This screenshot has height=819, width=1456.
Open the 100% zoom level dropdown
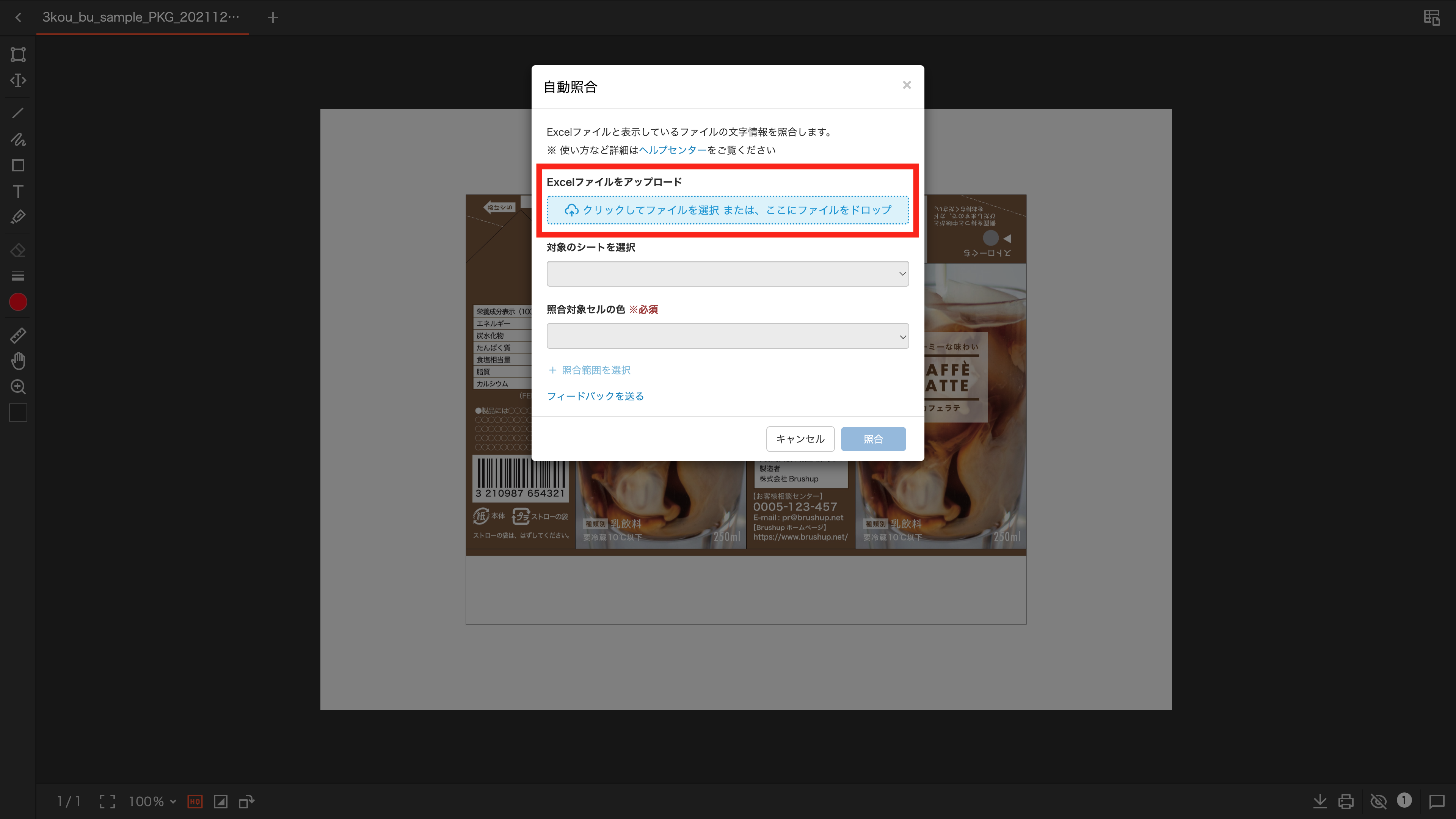152,802
